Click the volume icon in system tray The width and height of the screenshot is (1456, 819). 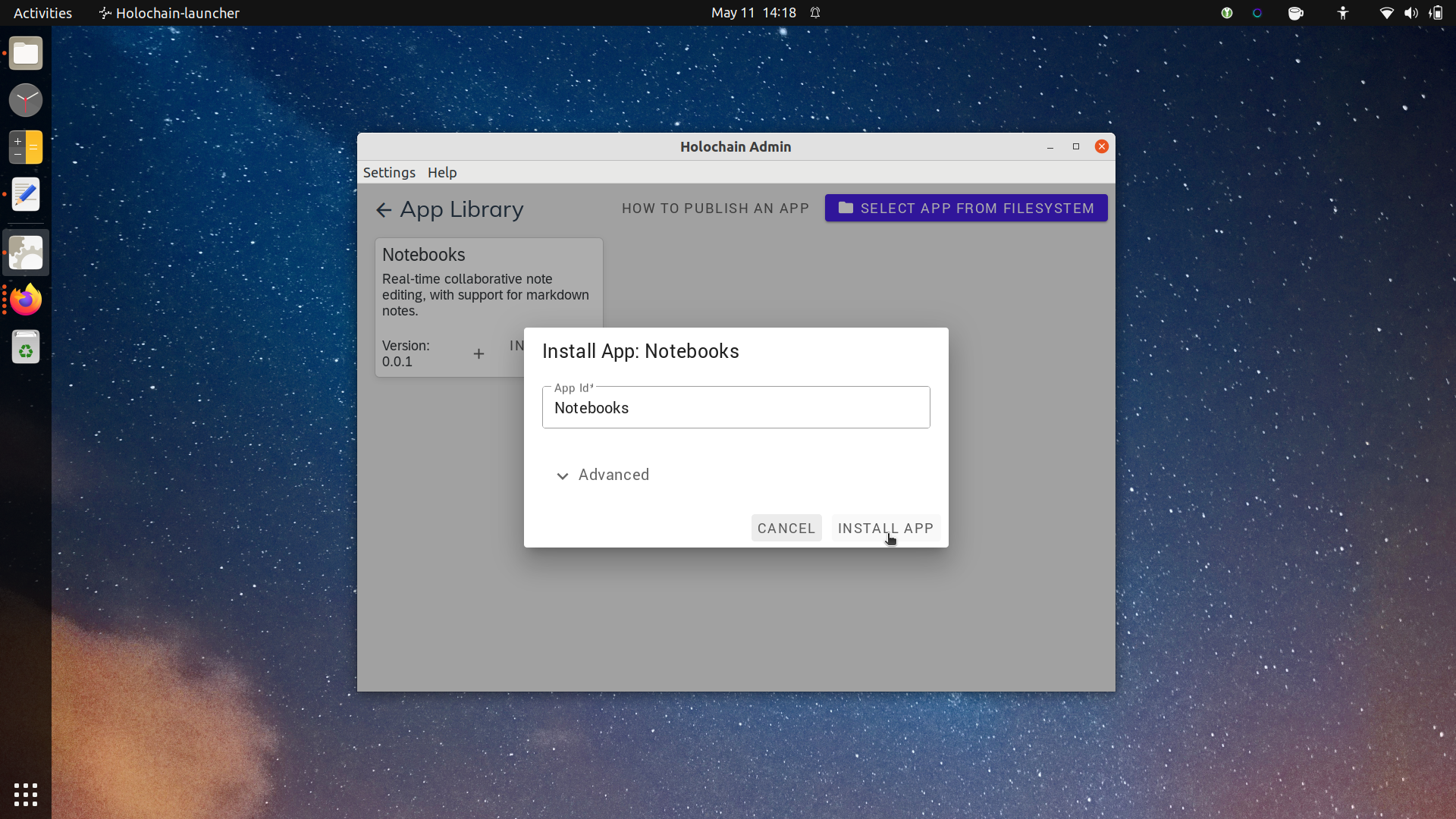(x=1412, y=12)
